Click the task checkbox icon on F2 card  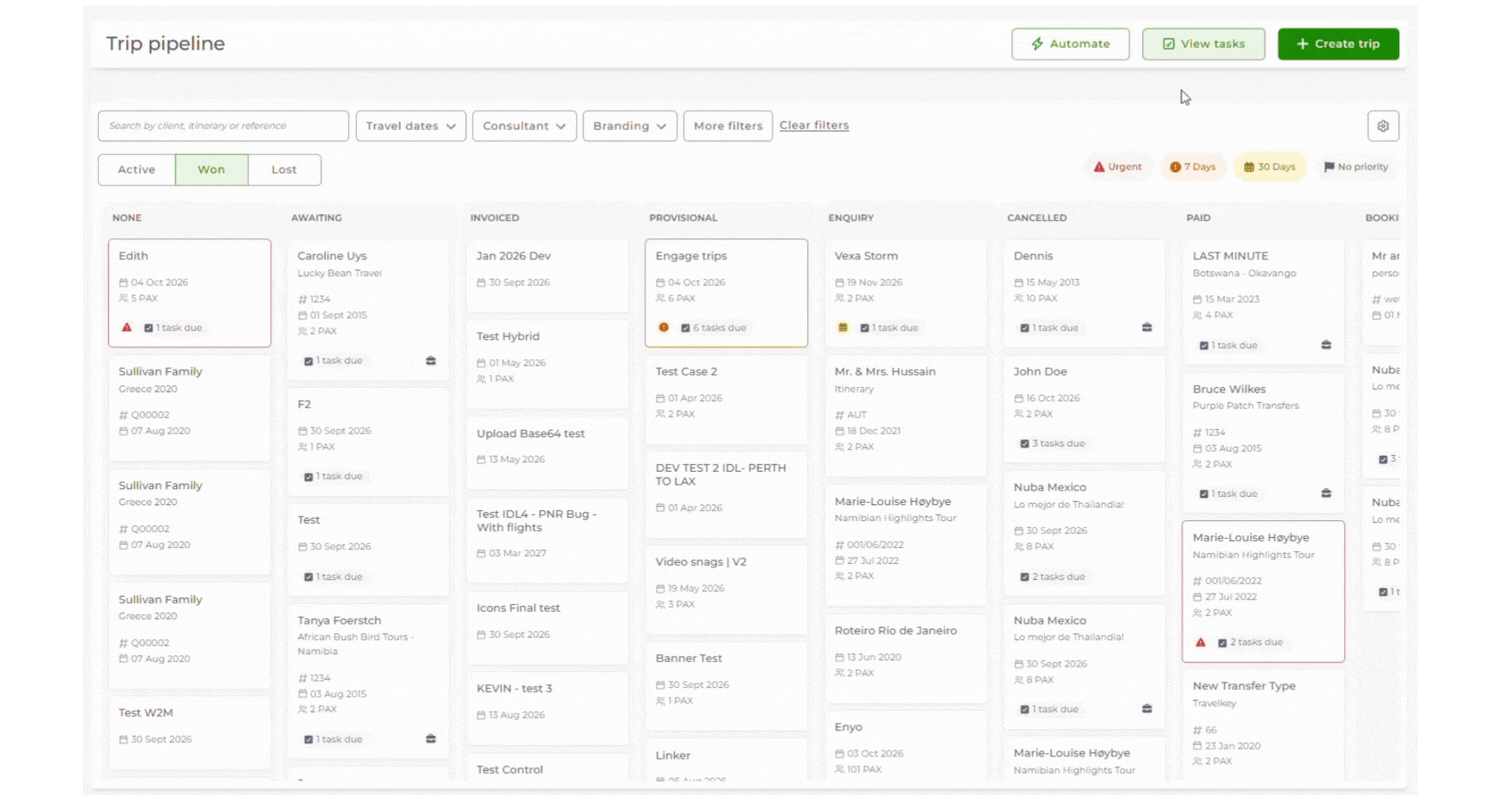click(x=309, y=476)
